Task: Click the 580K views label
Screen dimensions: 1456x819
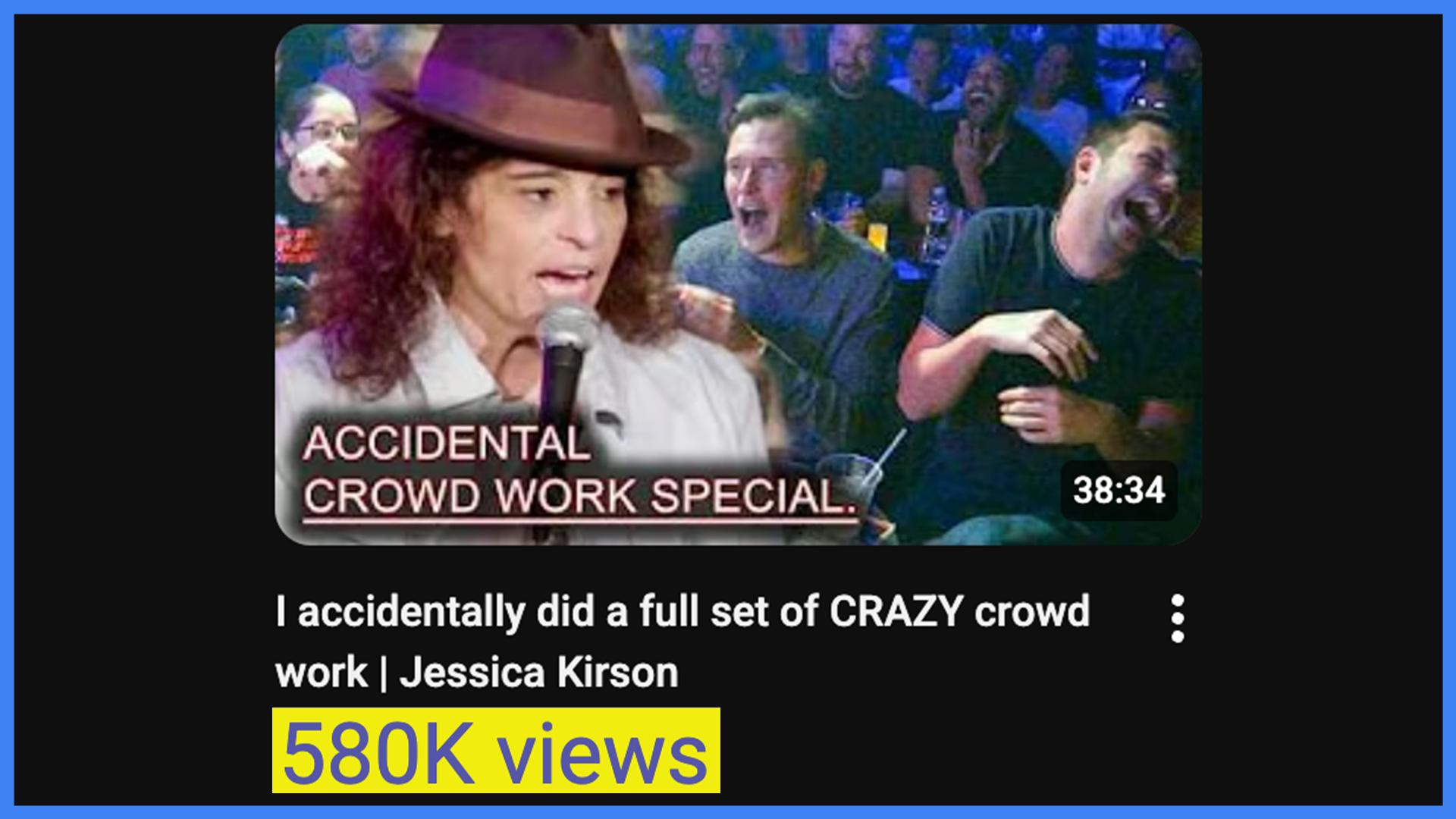Action: click(x=496, y=751)
